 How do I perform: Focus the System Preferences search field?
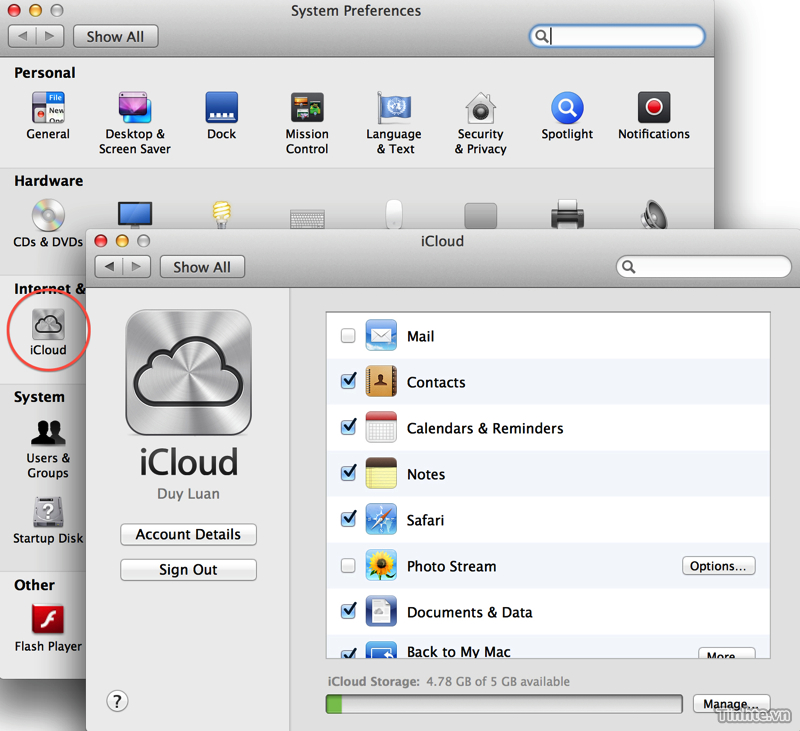click(x=617, y=36)
